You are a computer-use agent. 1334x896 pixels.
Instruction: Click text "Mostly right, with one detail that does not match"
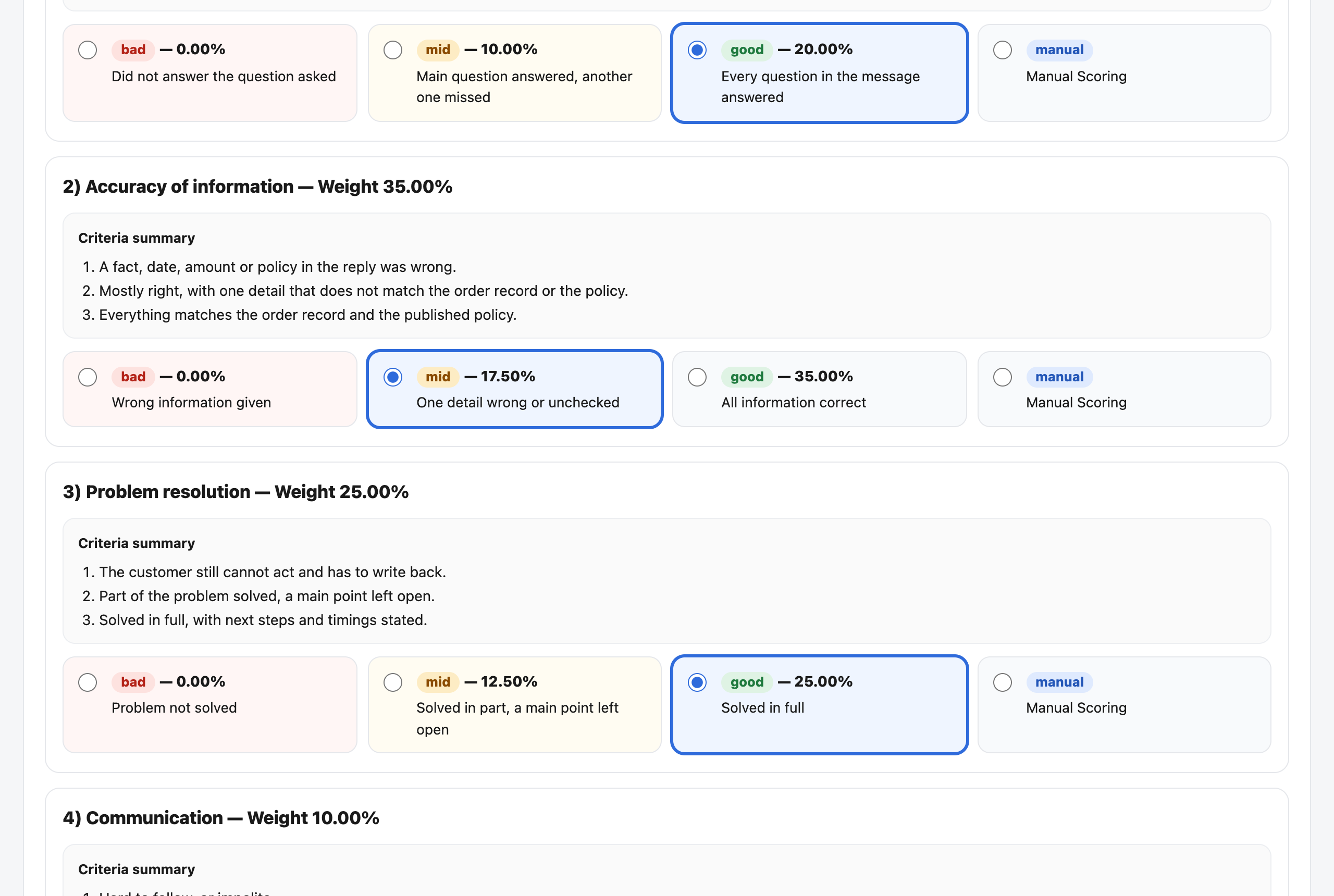pyautogui.click(x=262, y=291)
